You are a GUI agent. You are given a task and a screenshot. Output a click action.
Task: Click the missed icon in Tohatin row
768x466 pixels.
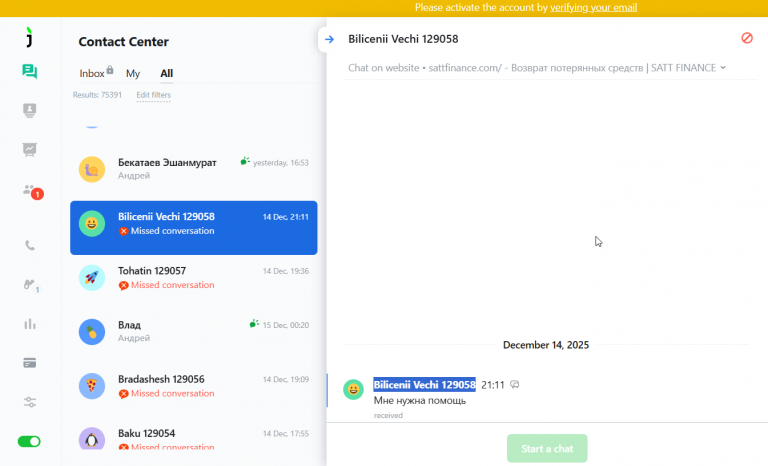point(123,285)
